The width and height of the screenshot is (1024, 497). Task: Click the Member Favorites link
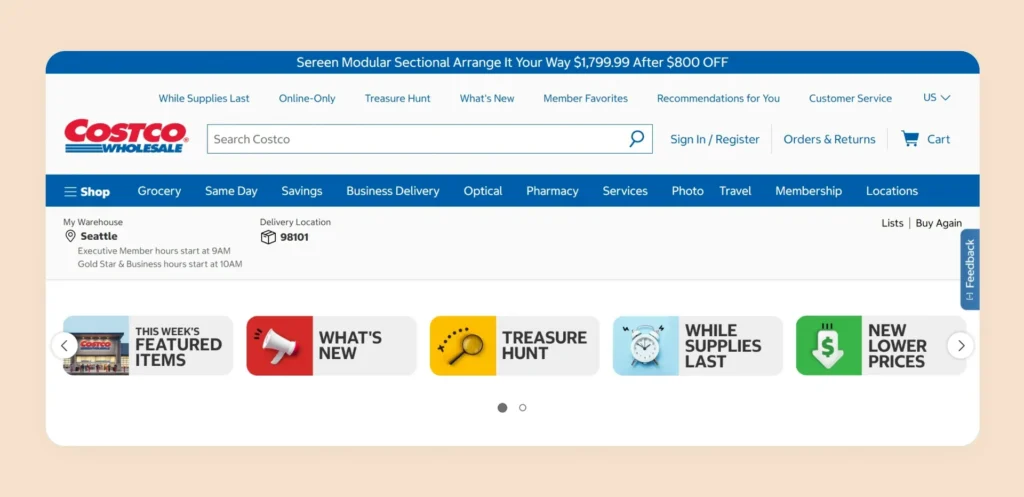tap(586, 99)
